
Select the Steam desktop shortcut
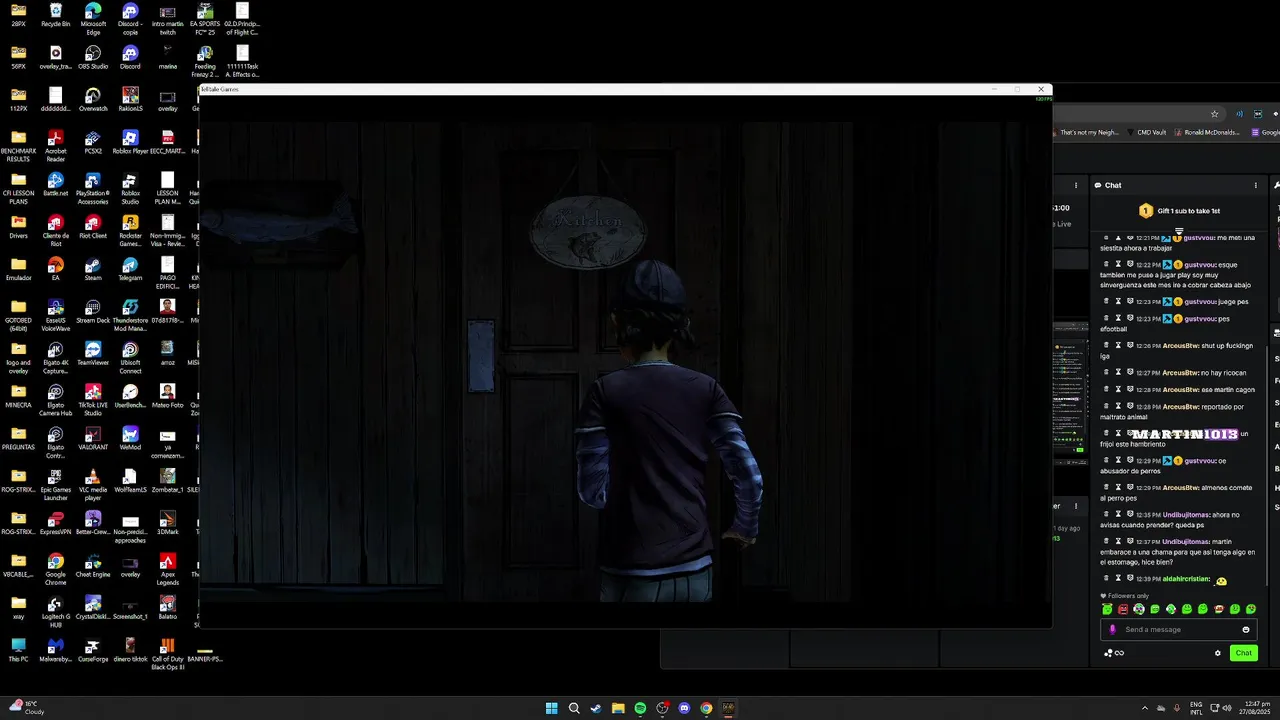tap(93, 269)
